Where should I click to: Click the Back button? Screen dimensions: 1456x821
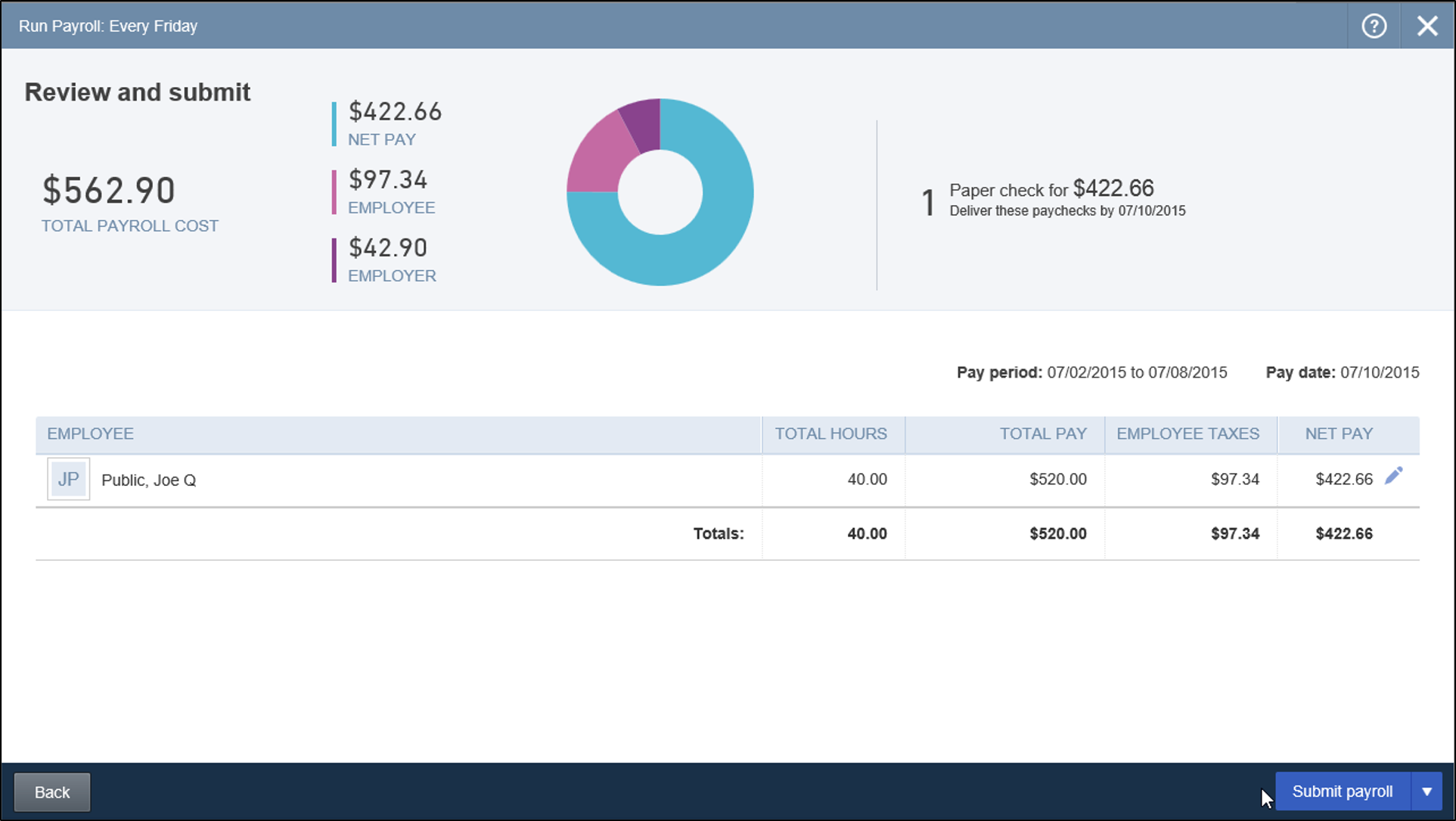click(51, 791)
